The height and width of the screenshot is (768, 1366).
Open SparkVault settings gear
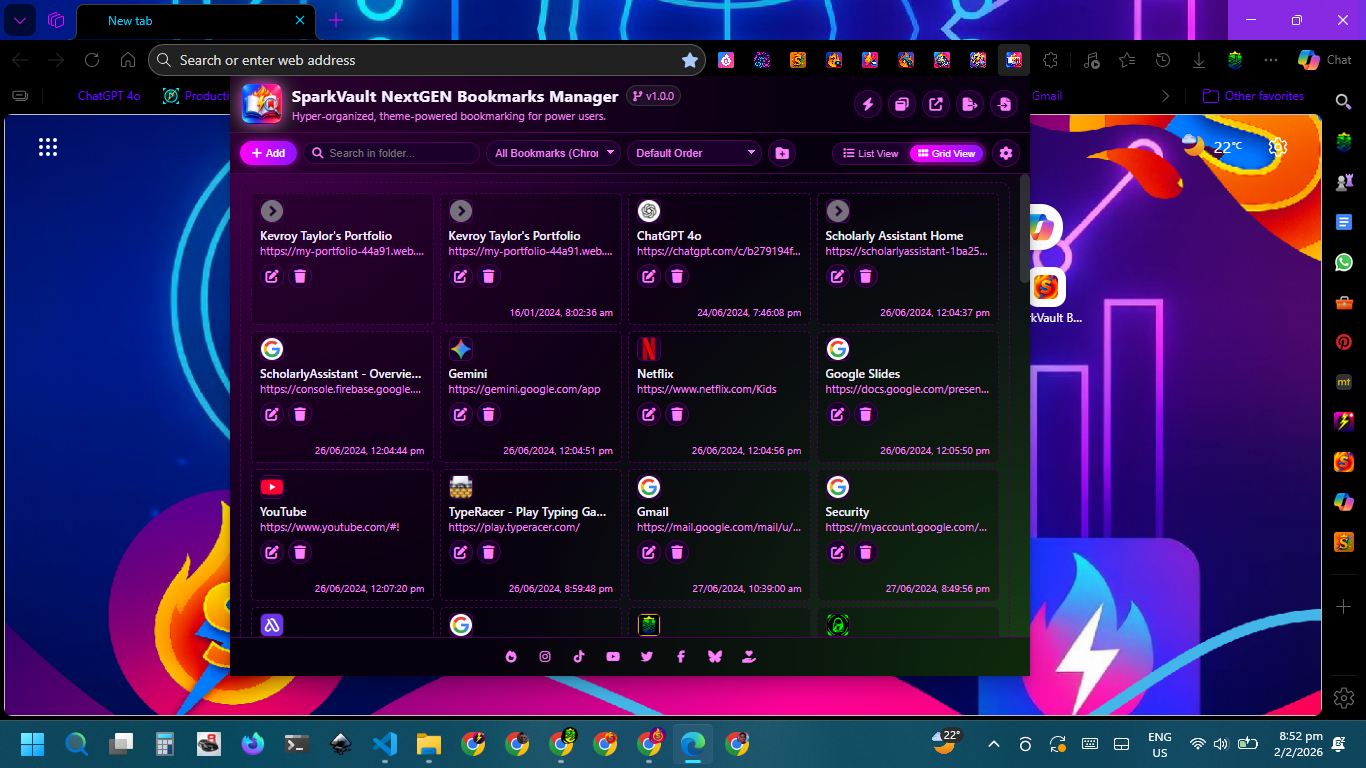click(x=1006, y=153)
